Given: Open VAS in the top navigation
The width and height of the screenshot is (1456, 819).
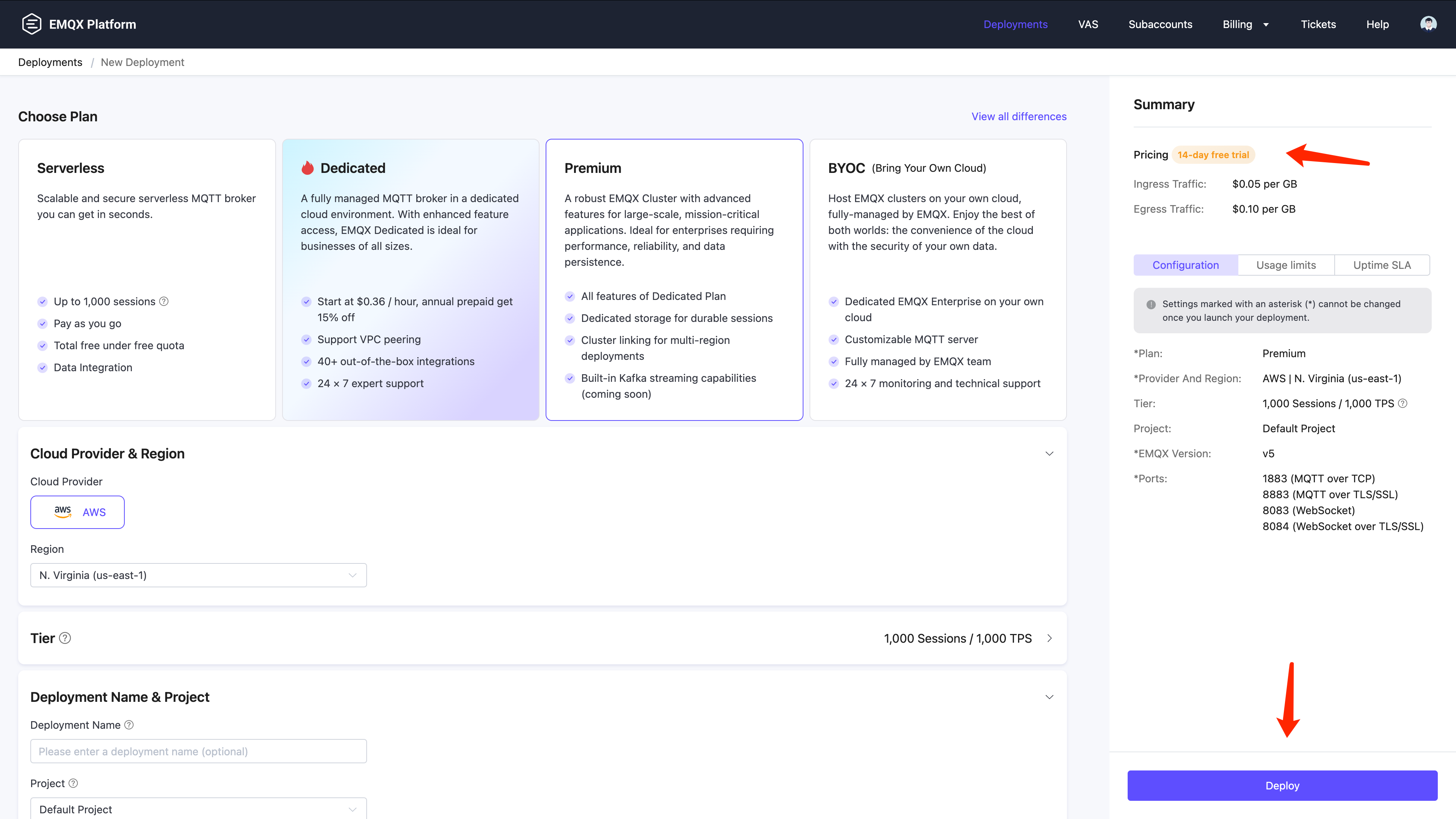Looking at the screenshot, I should pyautogui.click(x=1088, y=24).
